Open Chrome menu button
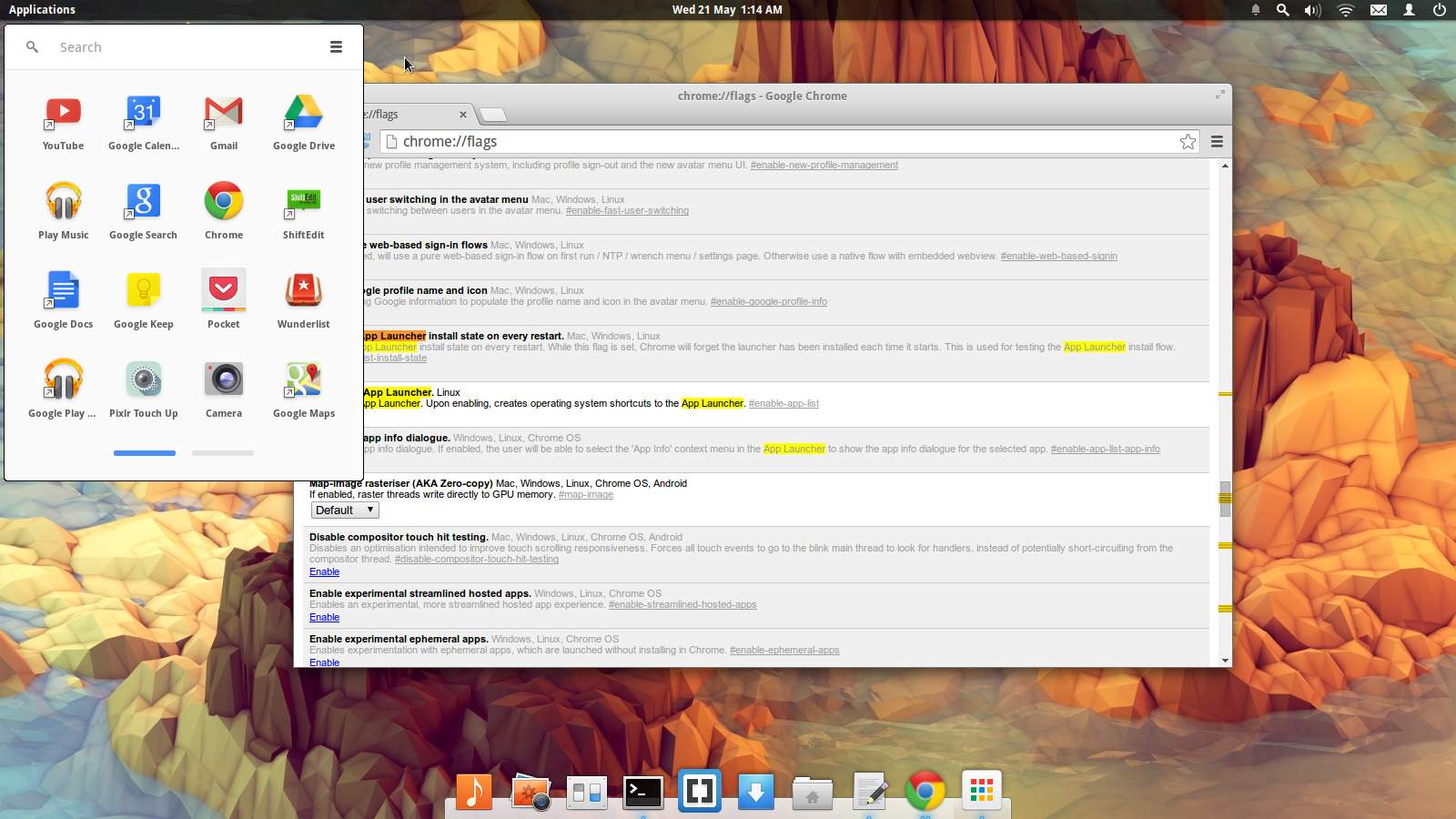 (1217, 141)
